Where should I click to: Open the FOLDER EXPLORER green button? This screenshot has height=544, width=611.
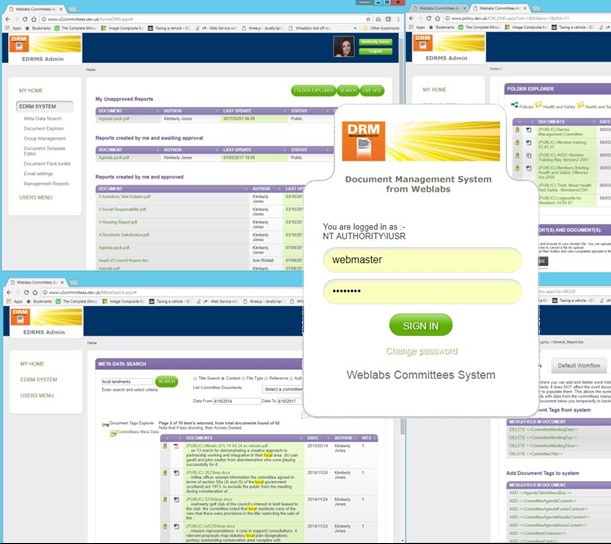point(312,90)
